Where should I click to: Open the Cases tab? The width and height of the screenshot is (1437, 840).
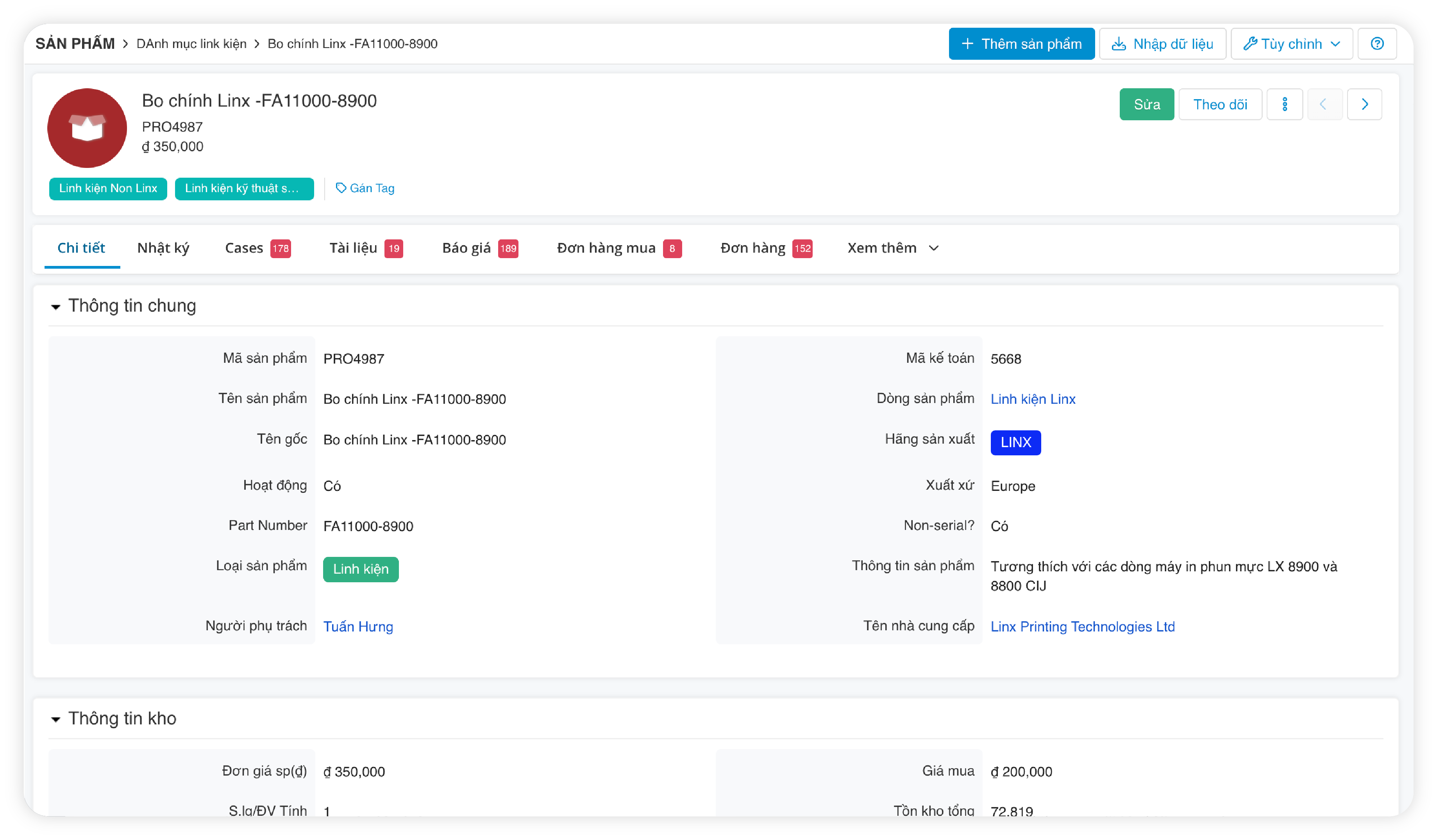(x=244, y=248)
